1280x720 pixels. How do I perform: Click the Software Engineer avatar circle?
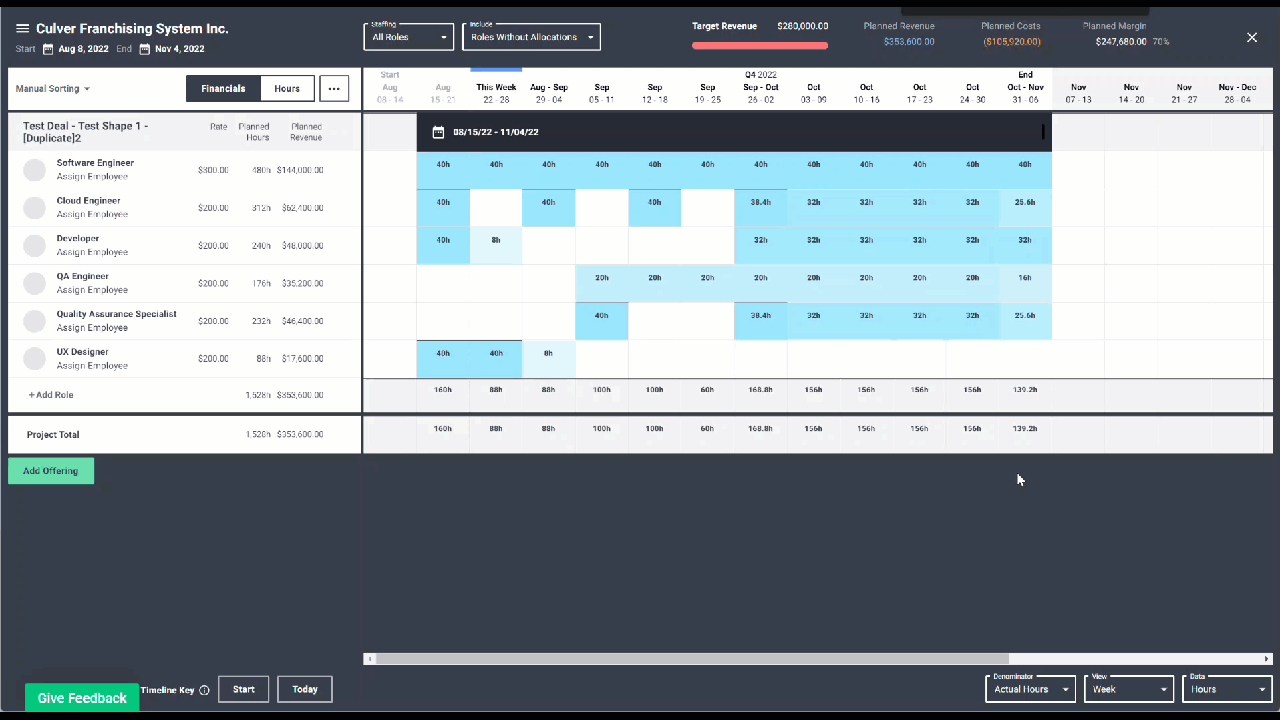tap(35, 170)
